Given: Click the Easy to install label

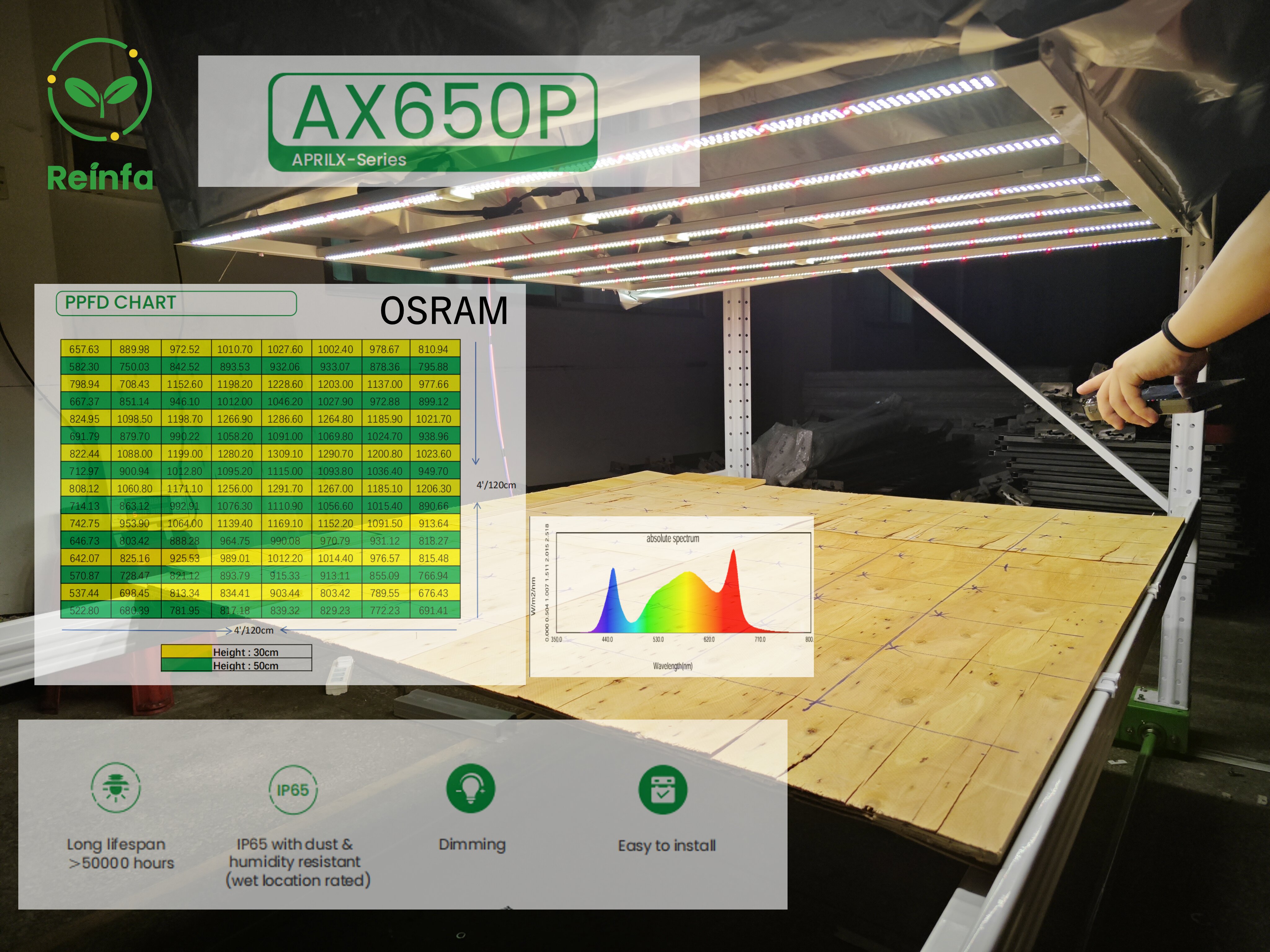Looking at the screenshot, I should coord(667,845).
